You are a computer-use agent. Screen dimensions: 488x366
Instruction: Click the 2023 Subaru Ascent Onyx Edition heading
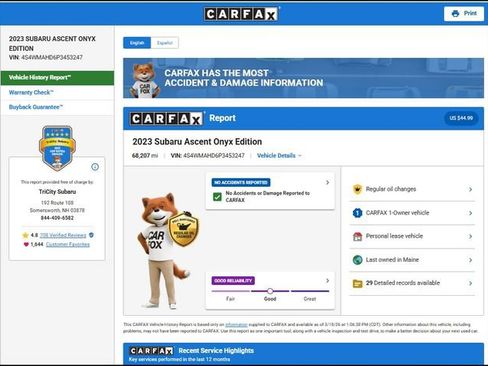click(197, 142)
